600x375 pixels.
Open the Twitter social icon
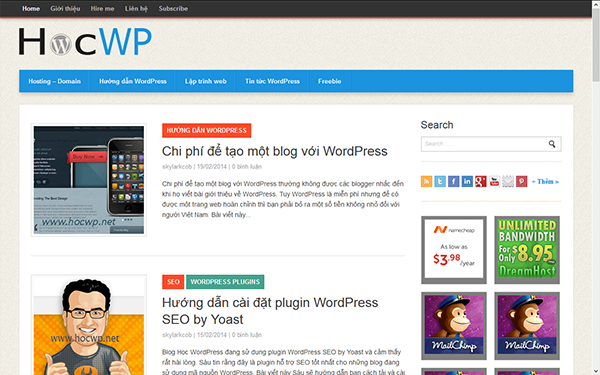click(440, 181)
